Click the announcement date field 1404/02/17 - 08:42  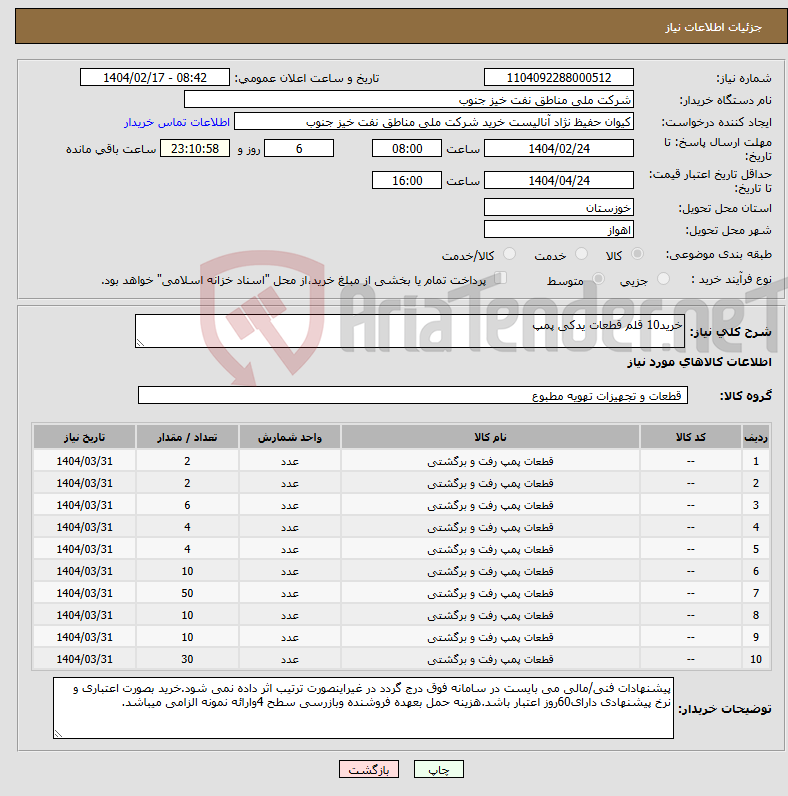pos(155,78)
